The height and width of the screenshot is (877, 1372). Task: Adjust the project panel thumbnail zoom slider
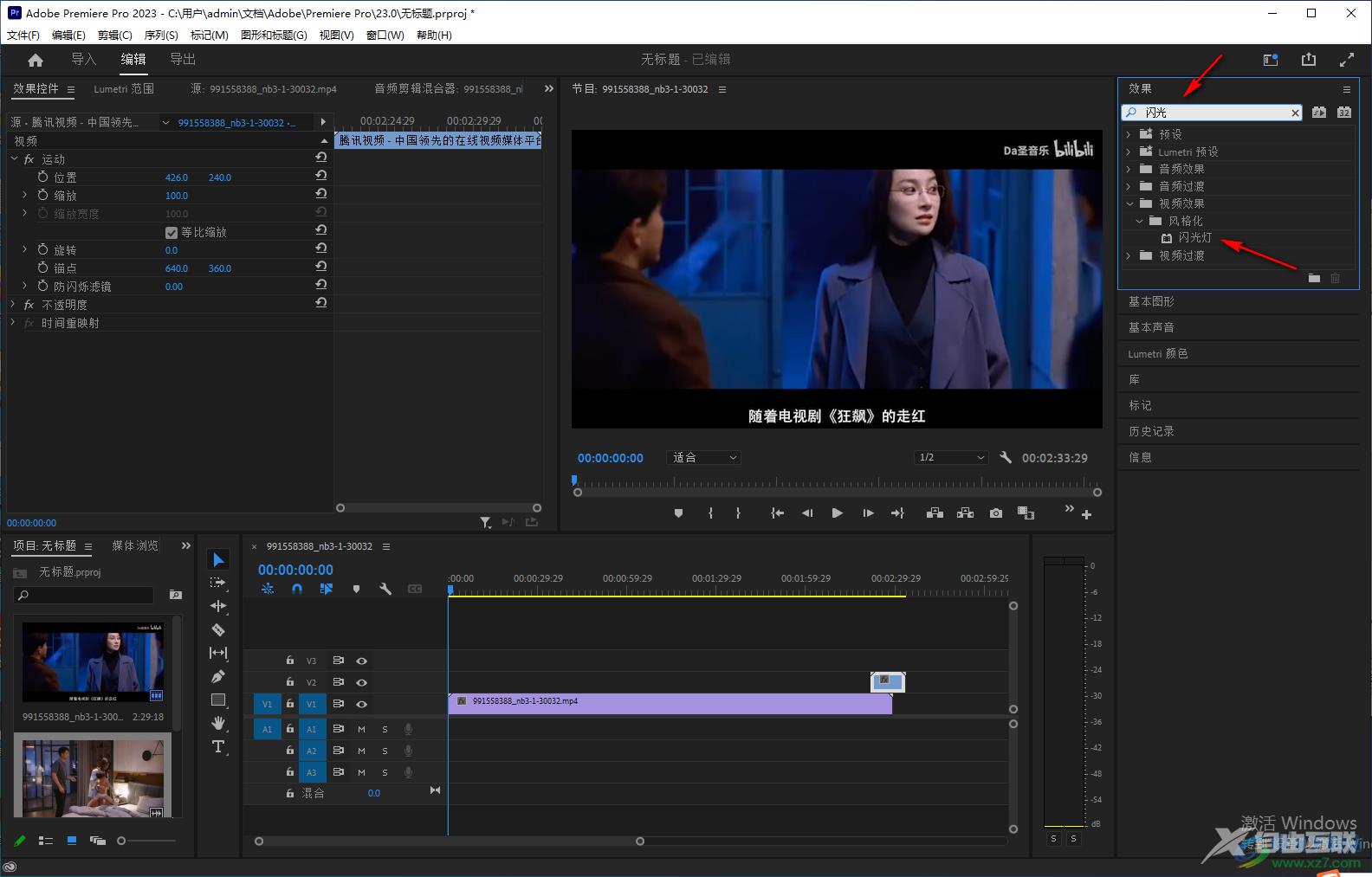coord(121,841)
